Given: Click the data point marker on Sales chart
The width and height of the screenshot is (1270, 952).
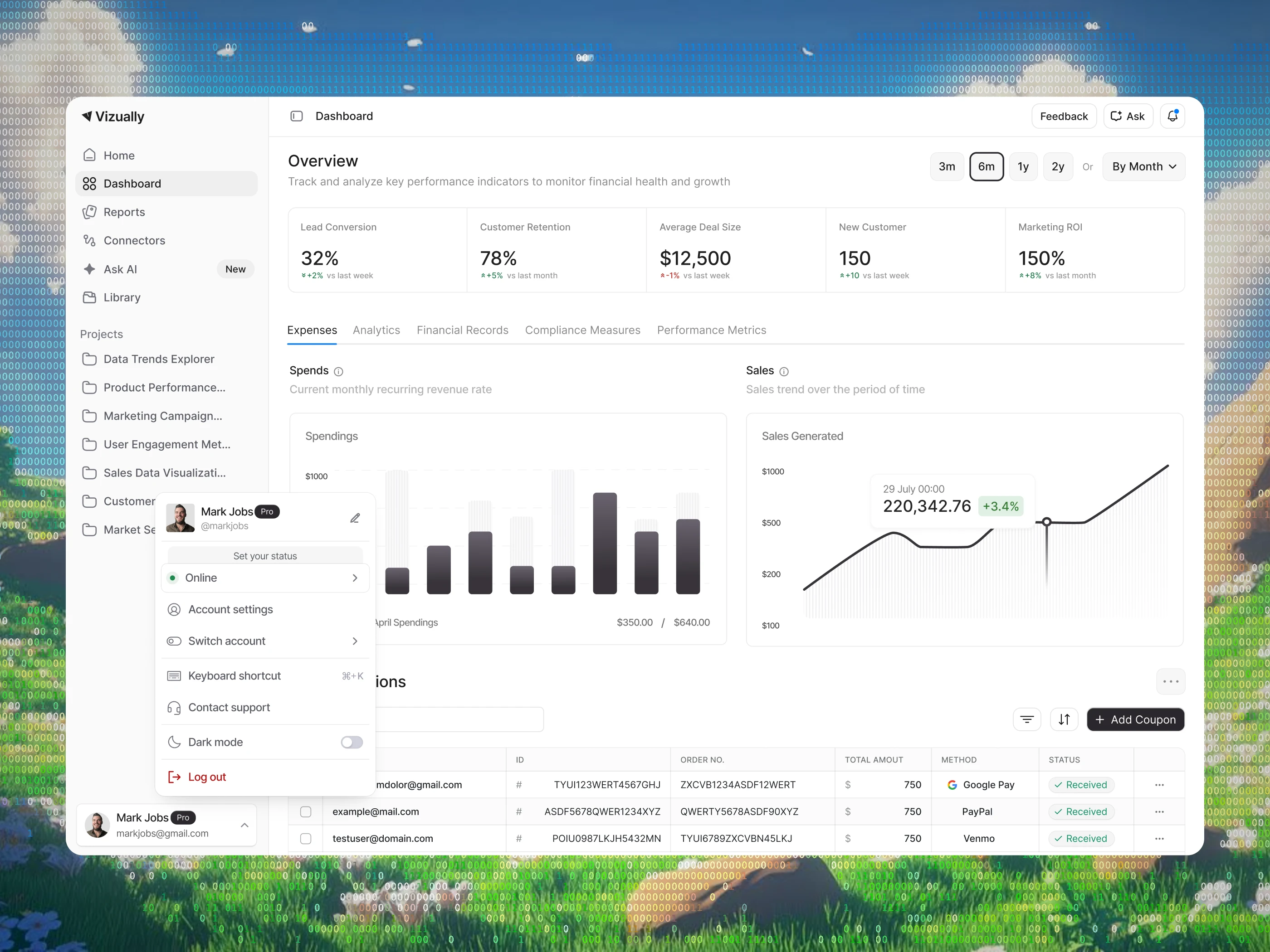Looking at the screenshot, I should [1047, 522].
